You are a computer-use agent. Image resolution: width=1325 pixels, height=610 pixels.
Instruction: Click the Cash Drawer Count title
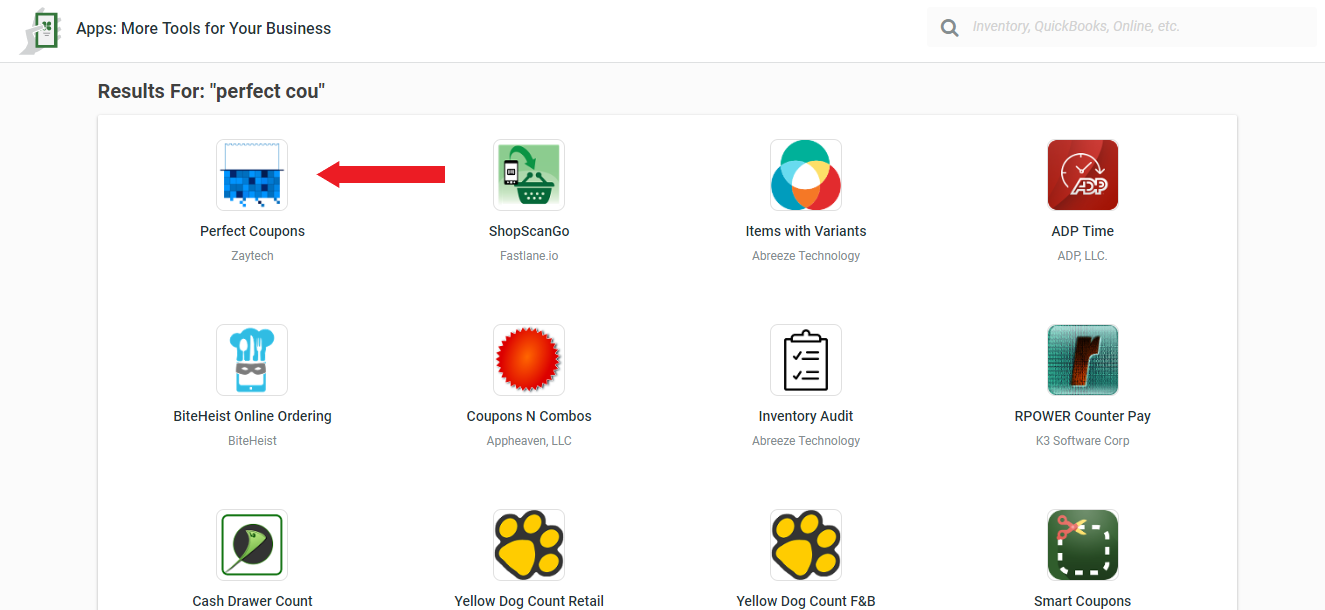click(x=252, y=601)
